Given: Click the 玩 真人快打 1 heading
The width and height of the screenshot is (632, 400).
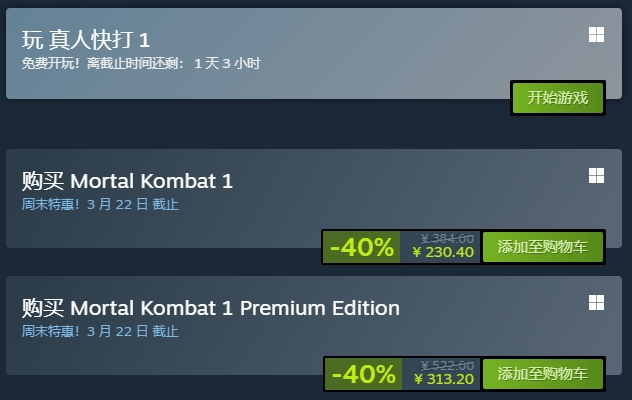Looking at the screenshot, I should click(85, 40).
